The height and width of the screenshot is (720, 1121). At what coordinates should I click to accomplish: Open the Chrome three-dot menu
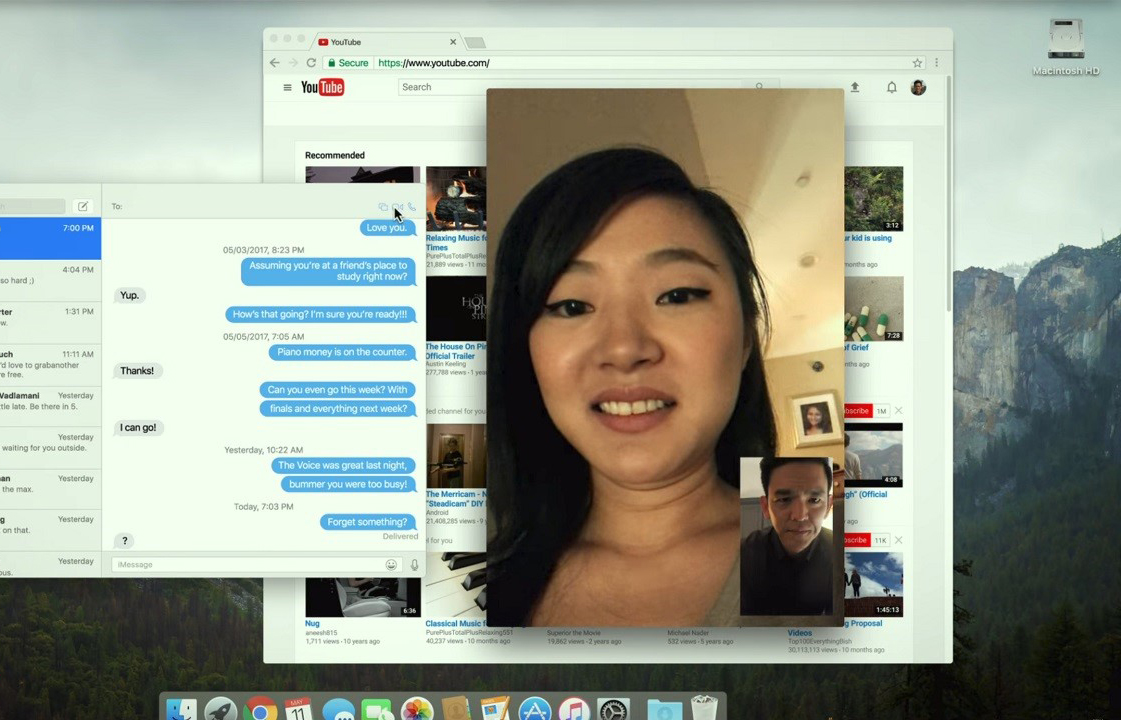click(937, 63)
